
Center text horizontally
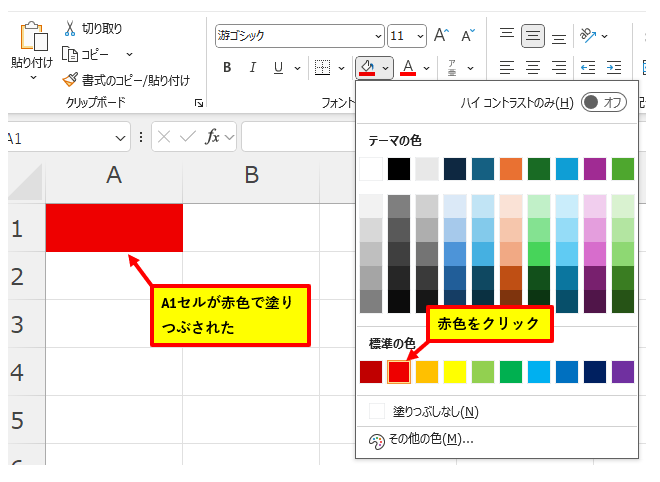[533, 67]
